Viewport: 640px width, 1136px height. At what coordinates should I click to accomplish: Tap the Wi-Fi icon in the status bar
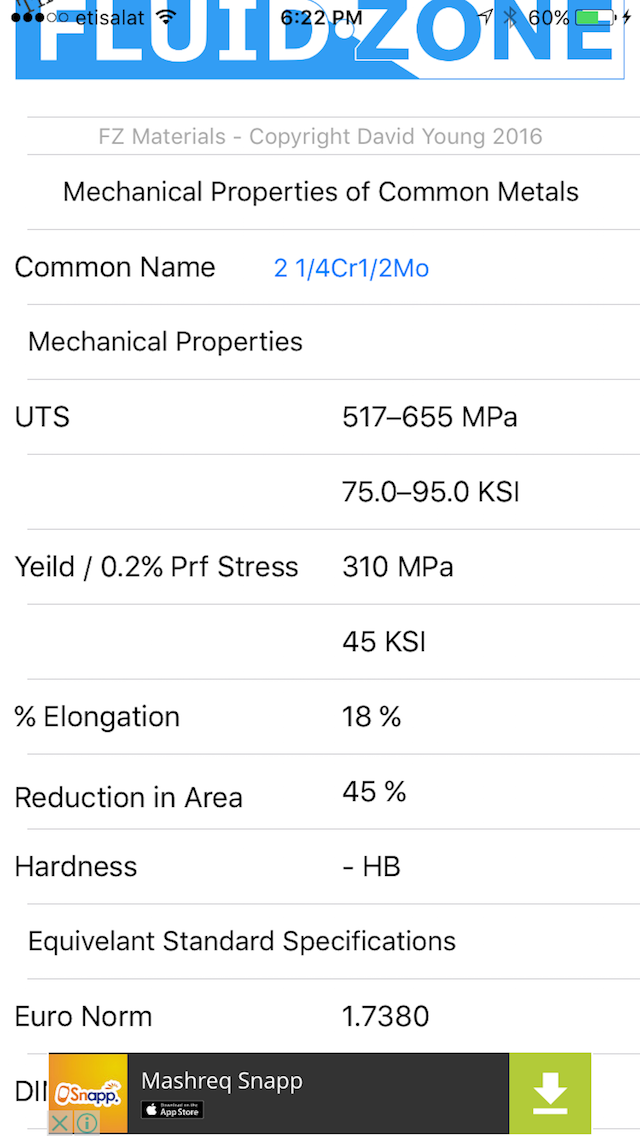pyautogui.click(x=167, y=17)
